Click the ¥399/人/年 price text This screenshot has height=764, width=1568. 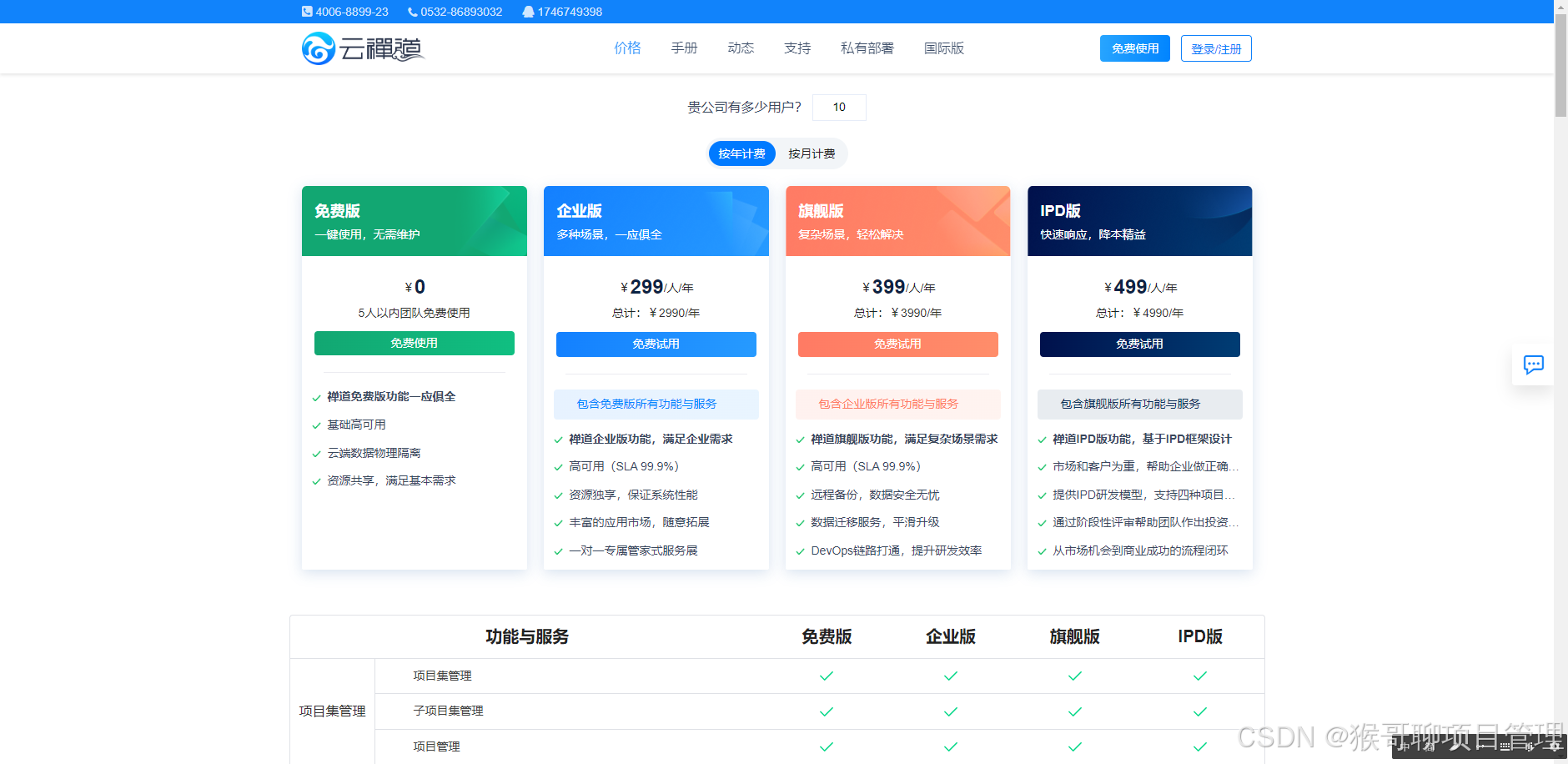tap(898, 287)
